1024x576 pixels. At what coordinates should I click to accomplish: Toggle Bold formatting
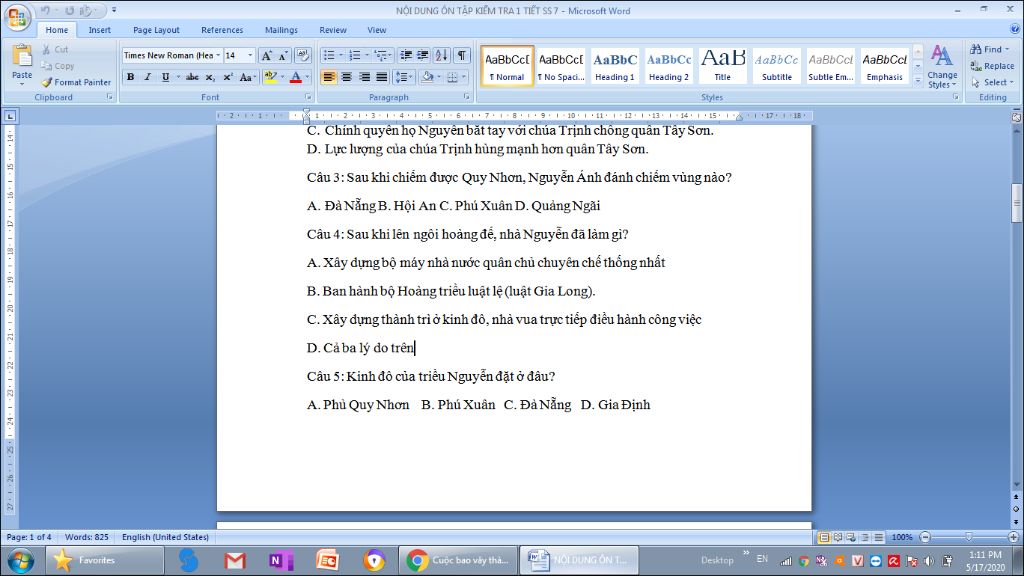click(x=131, y=77)
